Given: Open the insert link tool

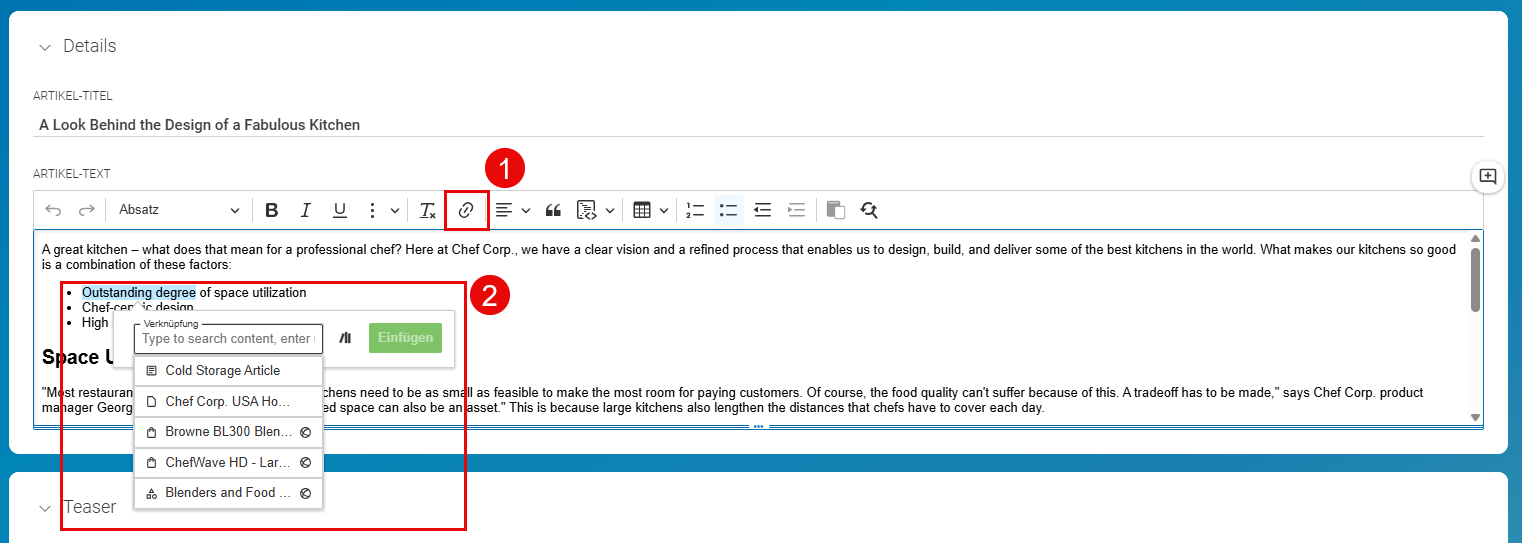Looking at the screenshot, I should coord(465,210).
